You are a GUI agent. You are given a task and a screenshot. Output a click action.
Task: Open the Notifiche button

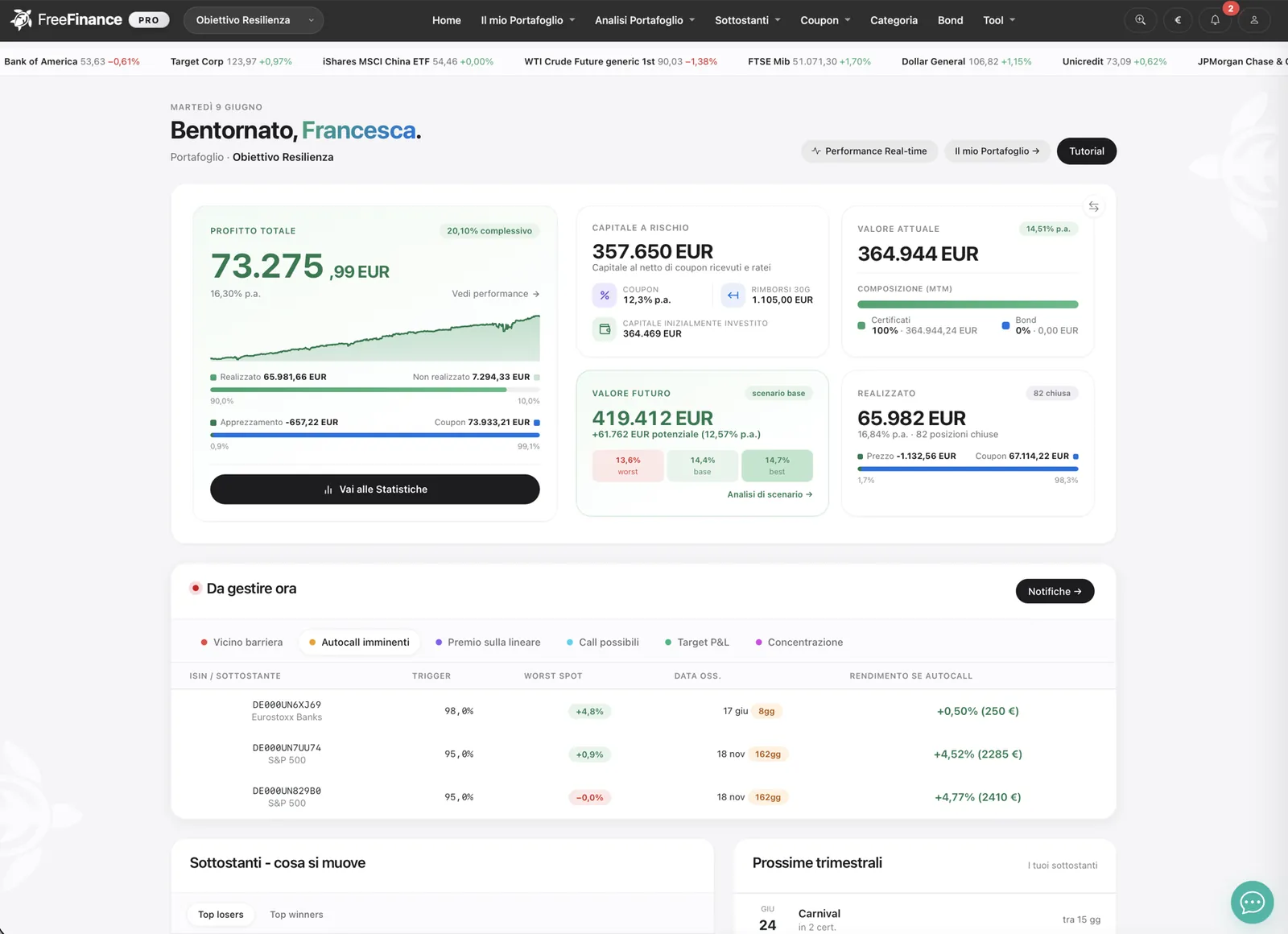point(1055,591)
